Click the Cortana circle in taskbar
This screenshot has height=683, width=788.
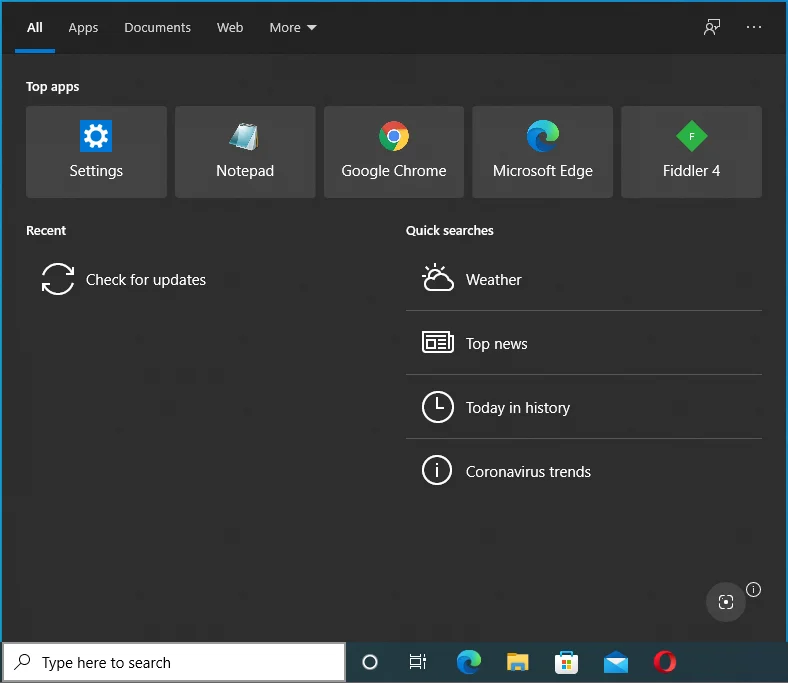pyautogui.click(x=370, y=662)
